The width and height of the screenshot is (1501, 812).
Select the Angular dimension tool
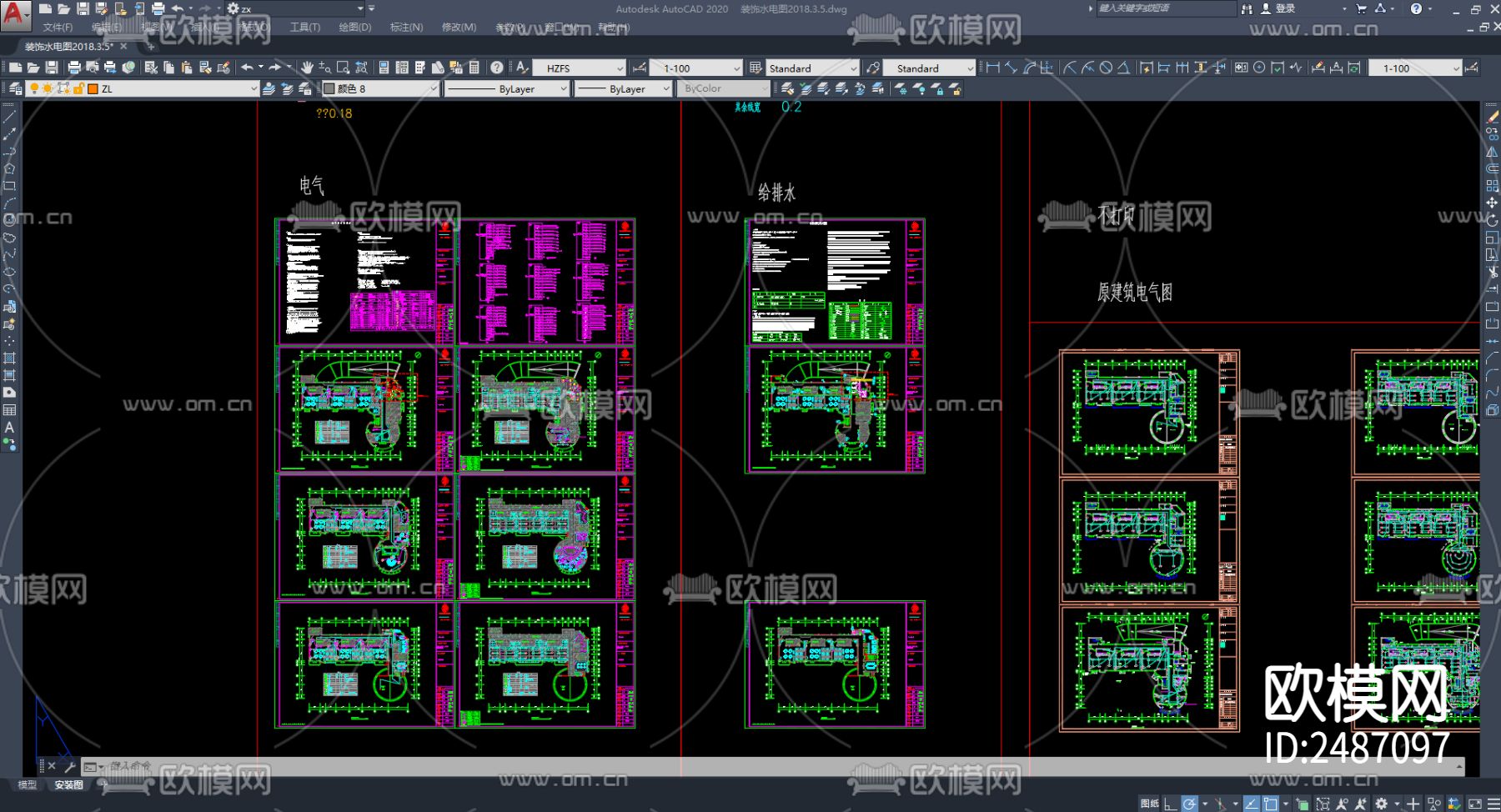click(1124, 68)
